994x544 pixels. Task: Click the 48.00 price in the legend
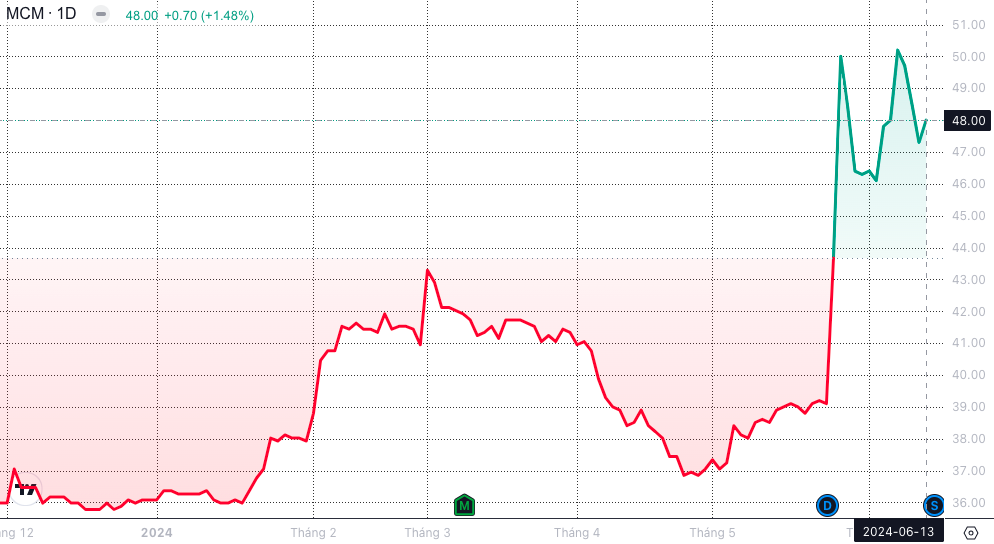click(x=141, y=15)
